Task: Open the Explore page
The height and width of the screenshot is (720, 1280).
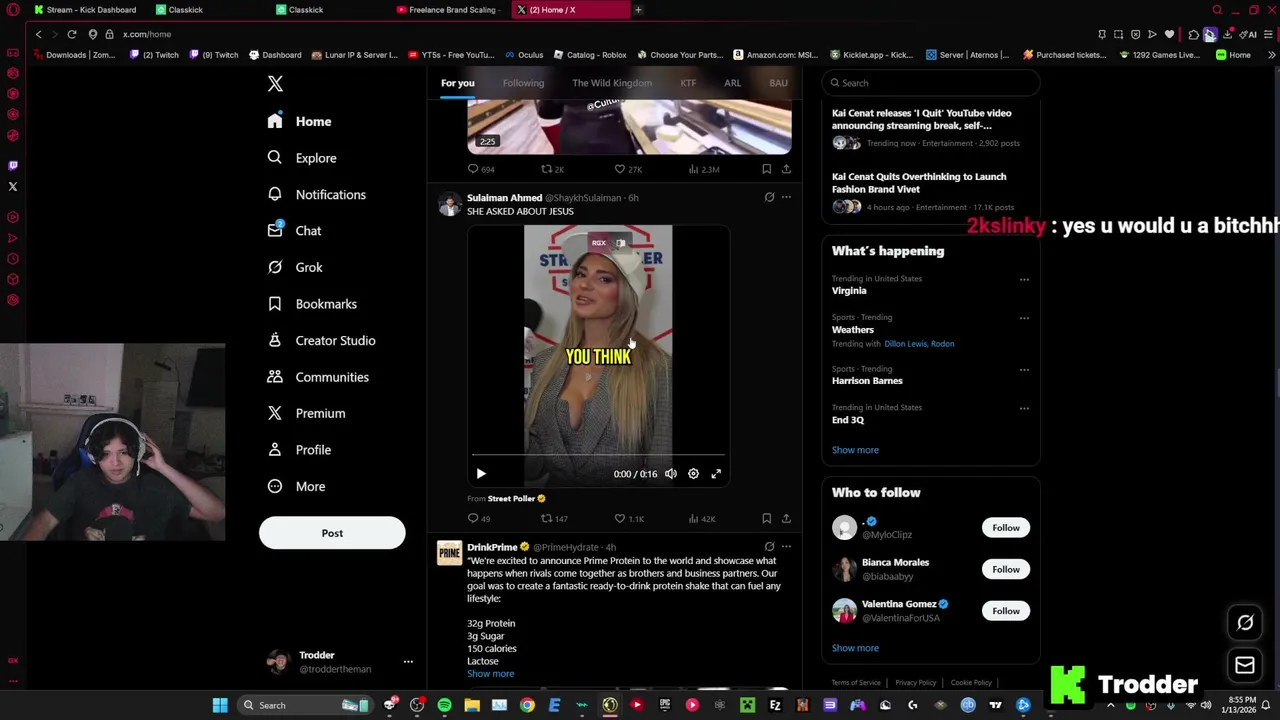Action: (302, 158)
